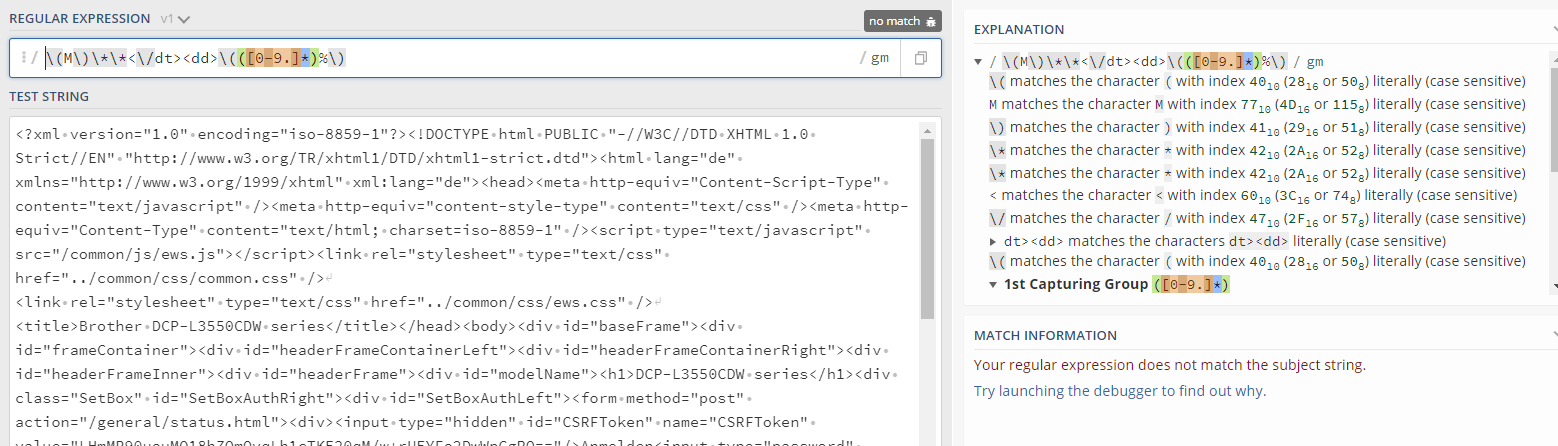Open the Try launching the debugger link
Image resolution: width=1558 pixels, height=446 pixels.
click(1120, 391)
